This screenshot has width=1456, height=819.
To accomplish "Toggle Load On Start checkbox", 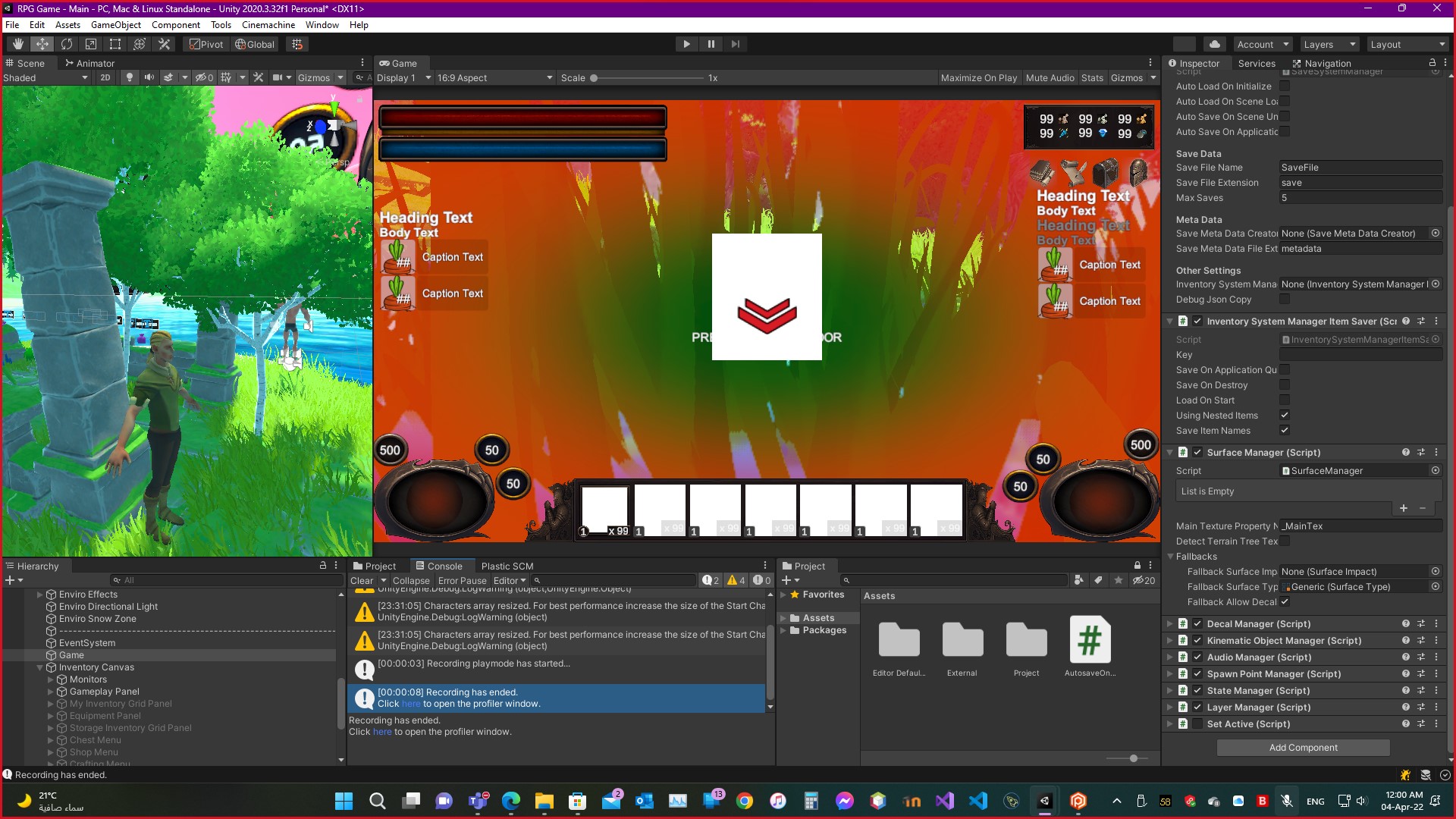I will pyautogui.click(x=1284, y=400).
